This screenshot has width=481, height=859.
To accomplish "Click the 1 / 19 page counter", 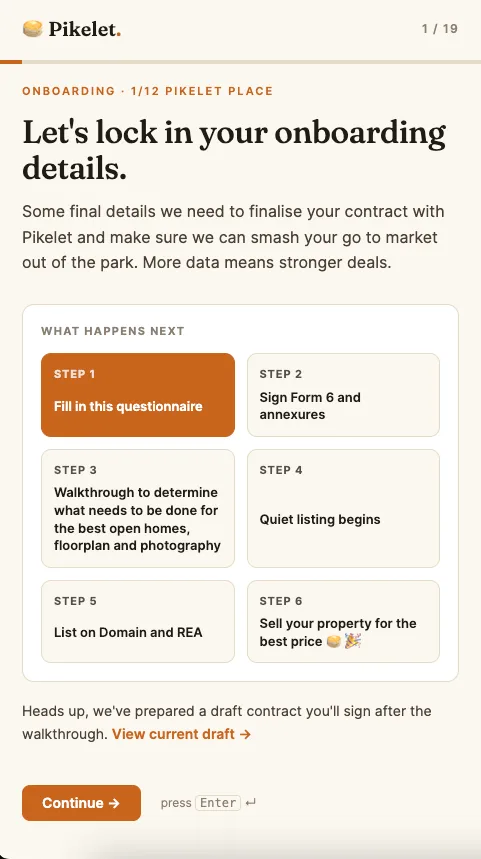I will pyautogui.click(x=440, y=28).
